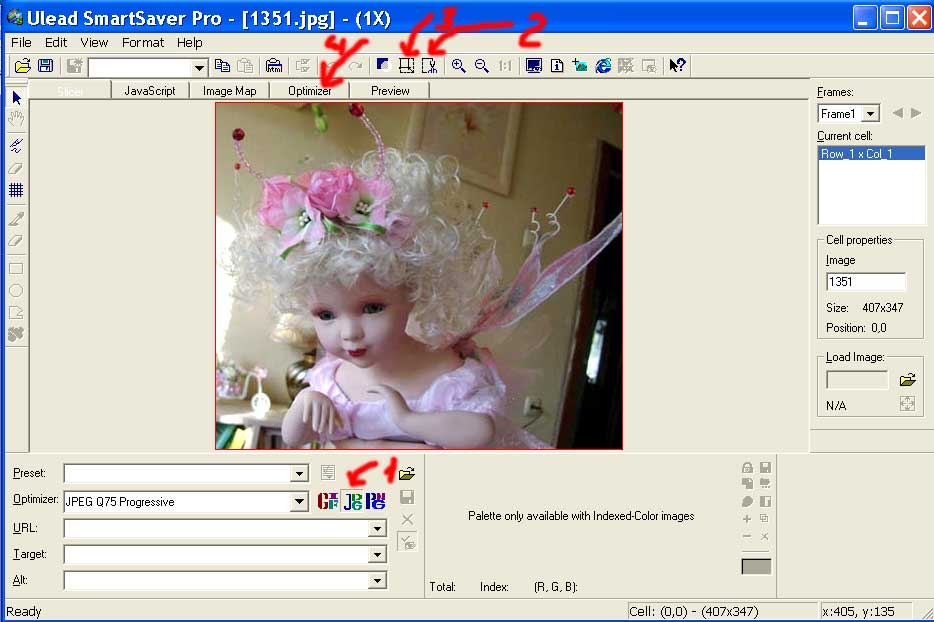Open the Format menu
Image resolution: width=934 pixels, height=622 pixels.
coord(143,43)
